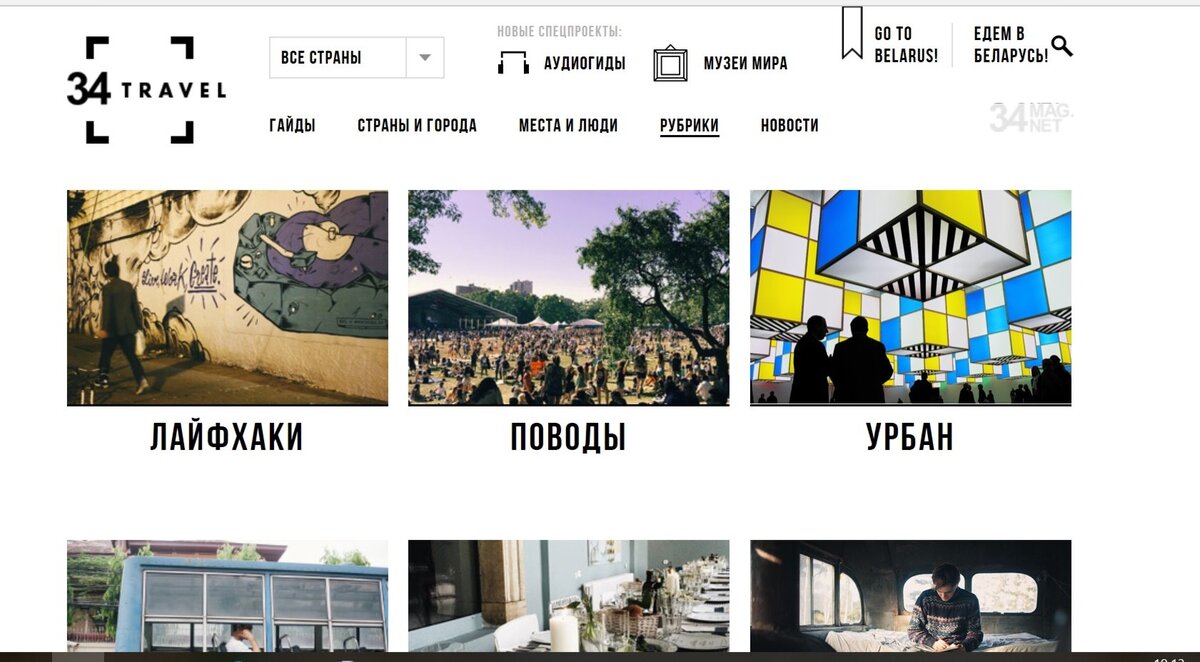Open the Все страны country selector
Screen dimensions: 1200x662
click(x=357, y=58)
